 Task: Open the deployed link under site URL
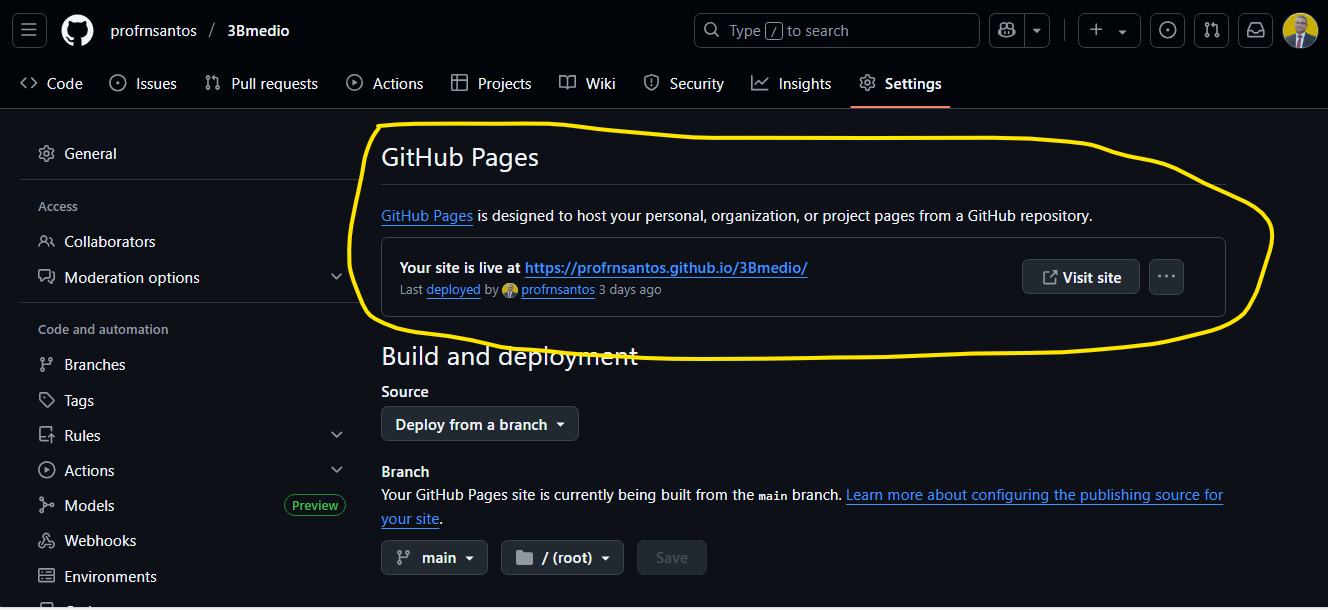click(x=453, y=290)
